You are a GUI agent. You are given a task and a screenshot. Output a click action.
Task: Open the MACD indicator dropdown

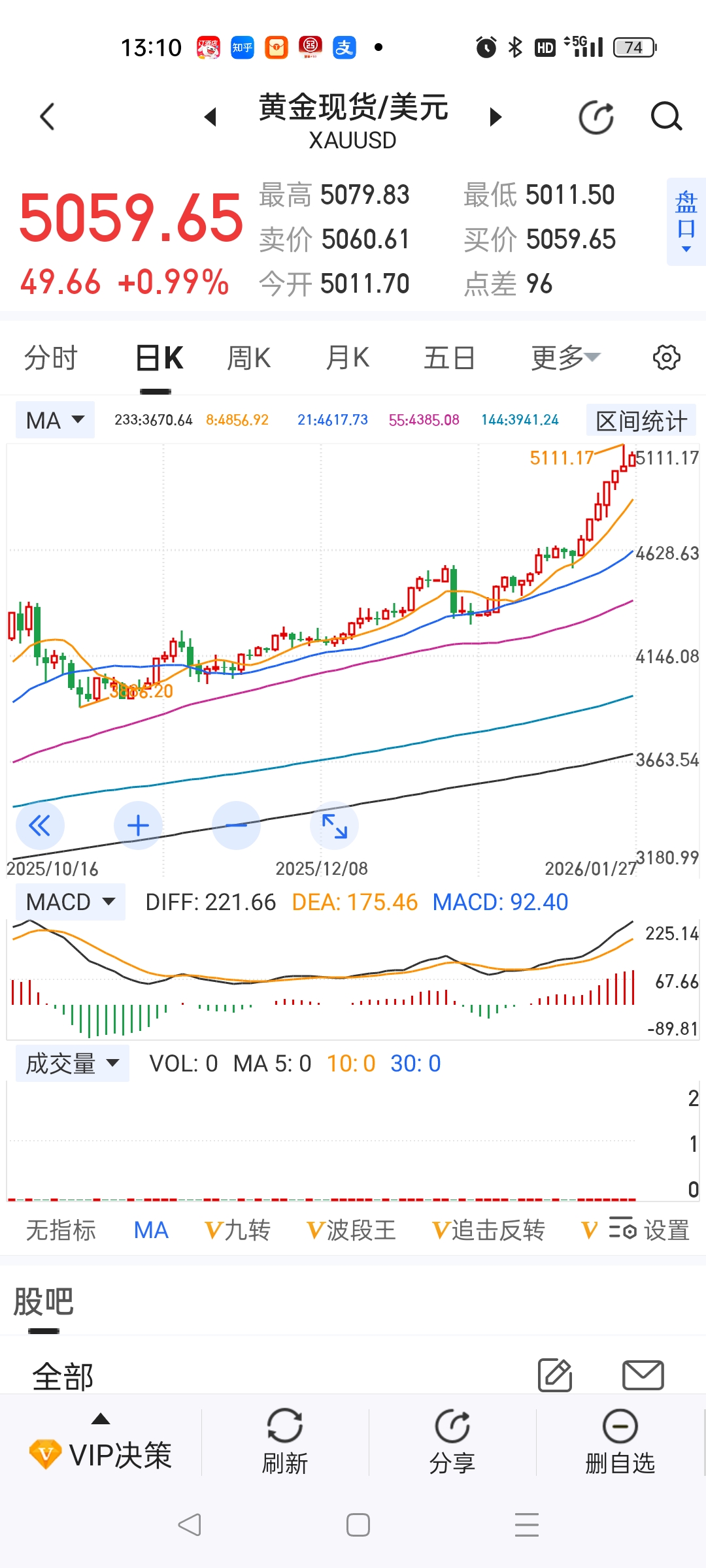point(71,902)
